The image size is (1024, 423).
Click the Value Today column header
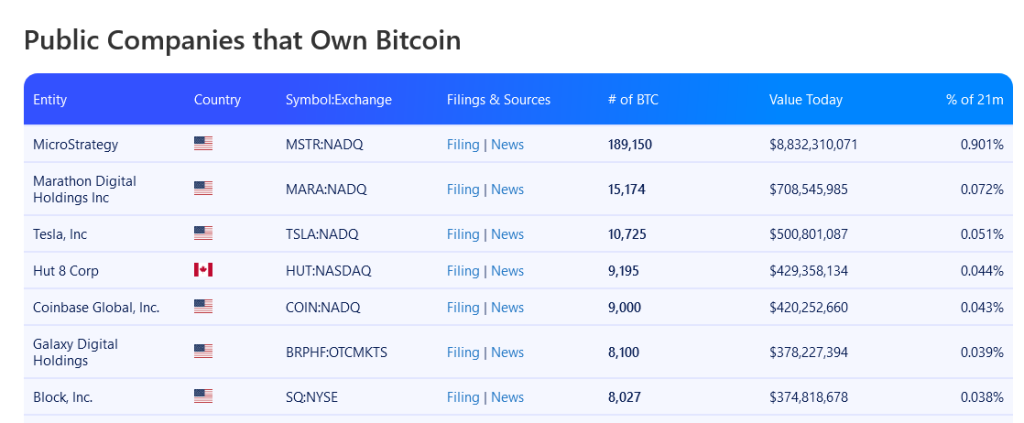coord(805,99)
